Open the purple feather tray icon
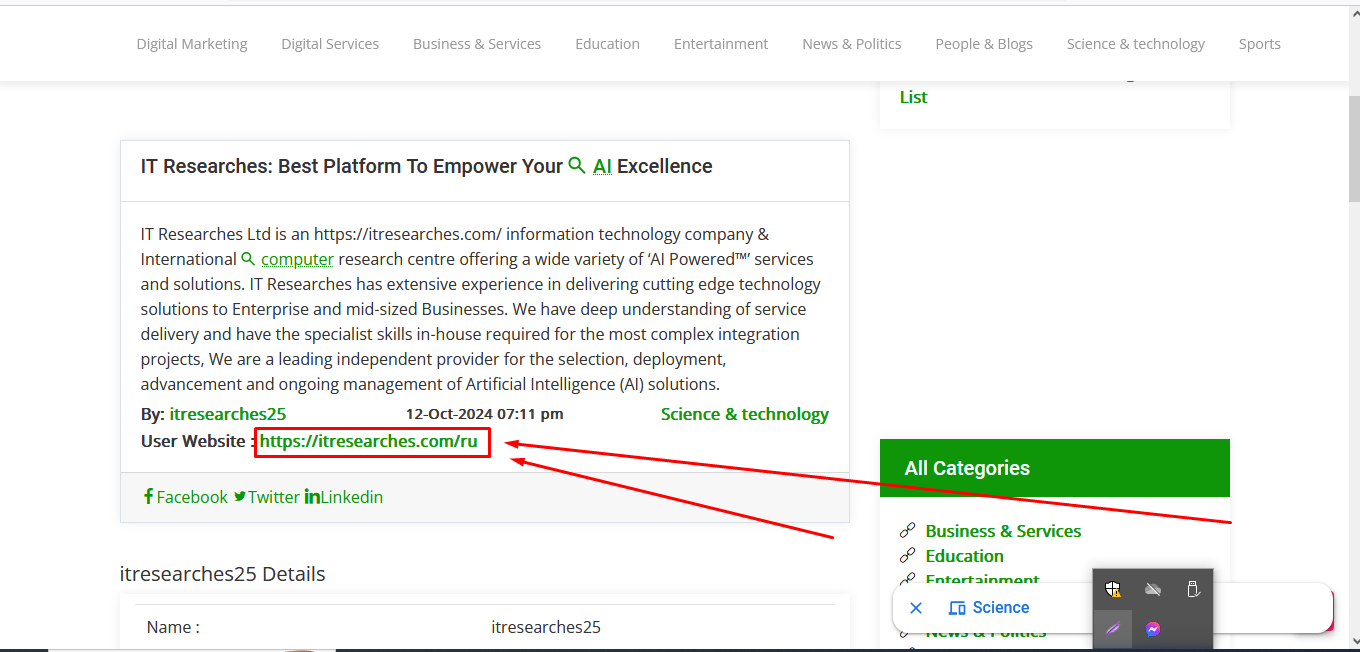The height and width of the screenshot is (652, 1360). click(1113, 629)
